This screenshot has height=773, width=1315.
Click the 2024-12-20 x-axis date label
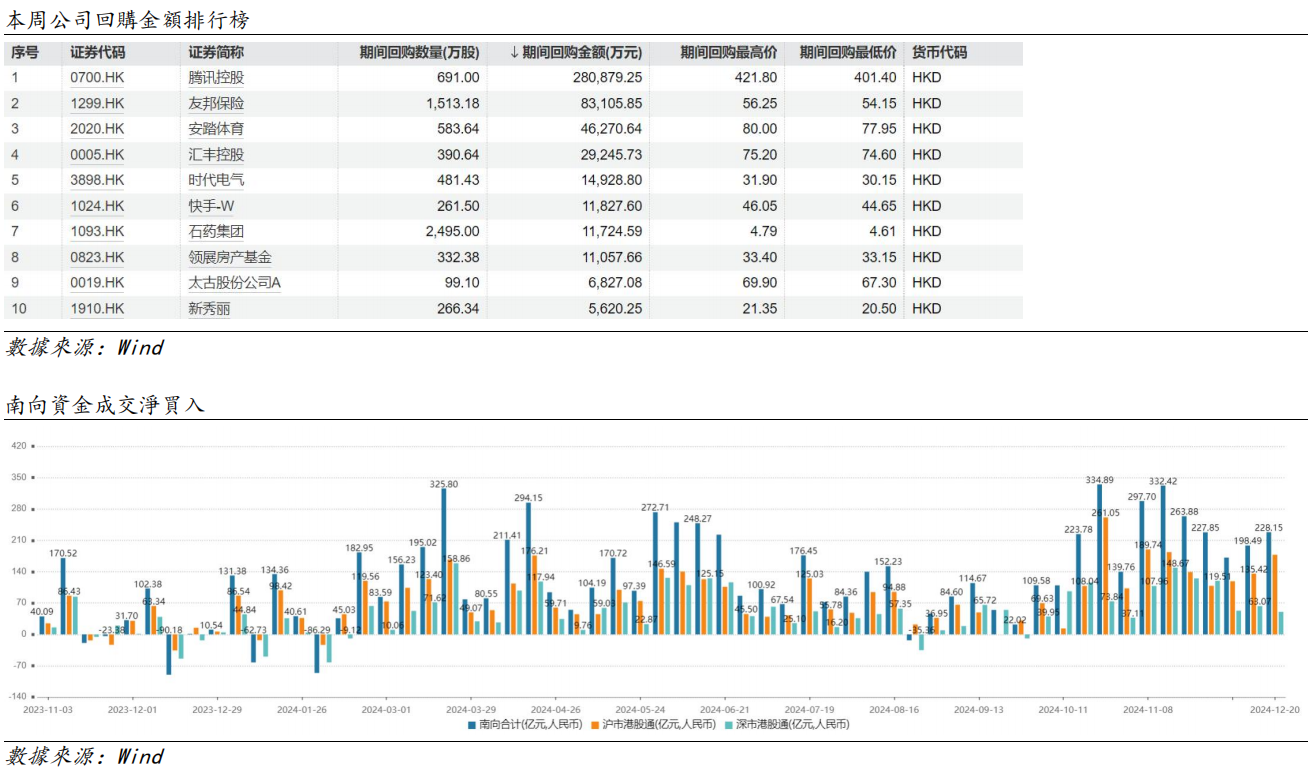click(x=1276, y=709)
